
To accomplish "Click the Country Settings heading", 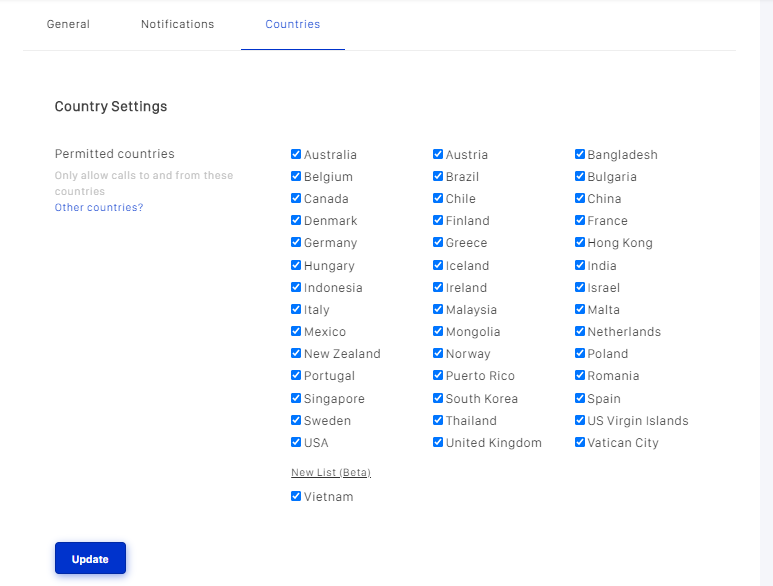I will pyautogui.click(x=111, y=106).
